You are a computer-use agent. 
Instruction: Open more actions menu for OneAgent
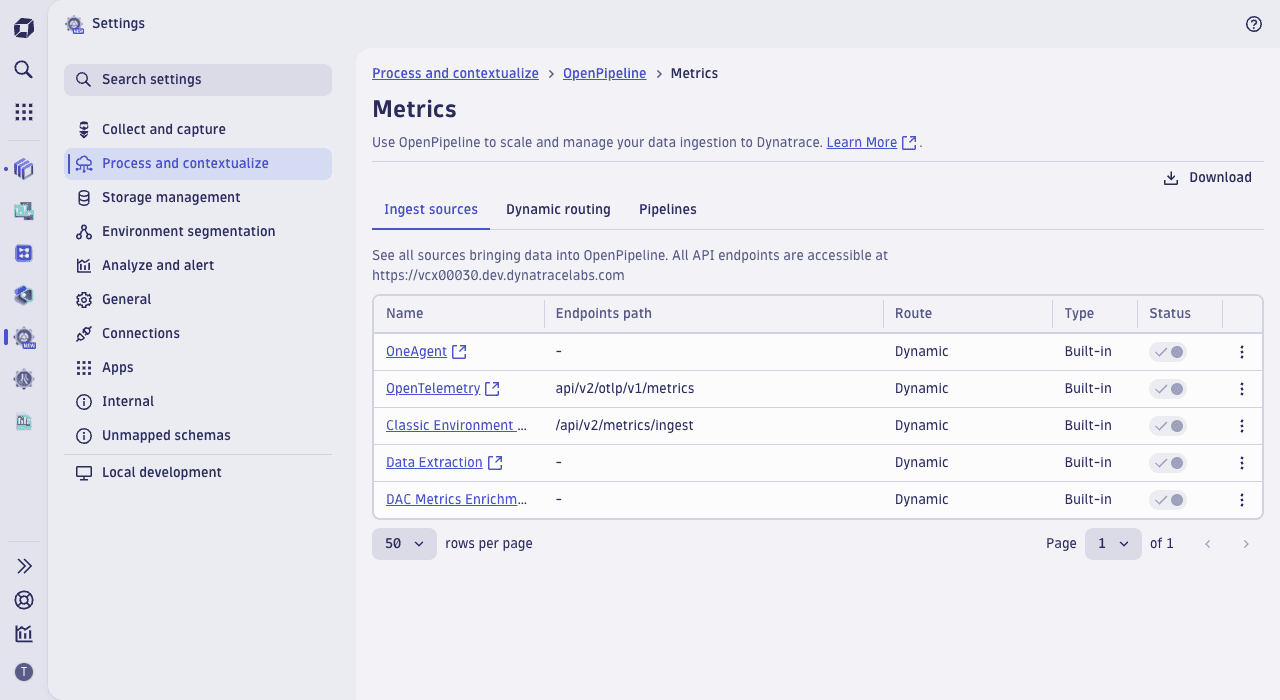click(x=1242, y=352)
